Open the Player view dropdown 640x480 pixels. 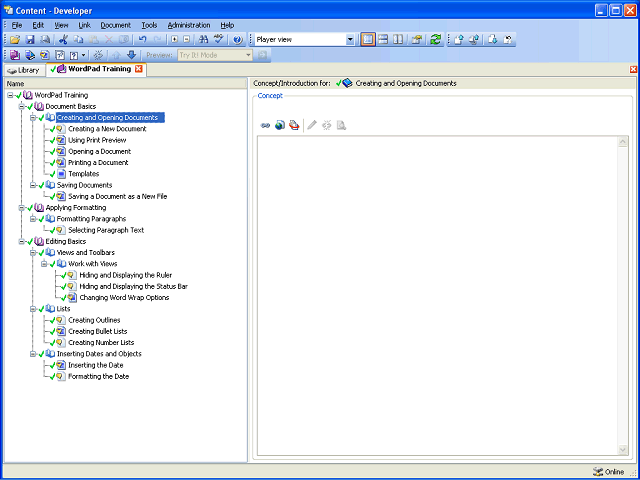[350, 40]
